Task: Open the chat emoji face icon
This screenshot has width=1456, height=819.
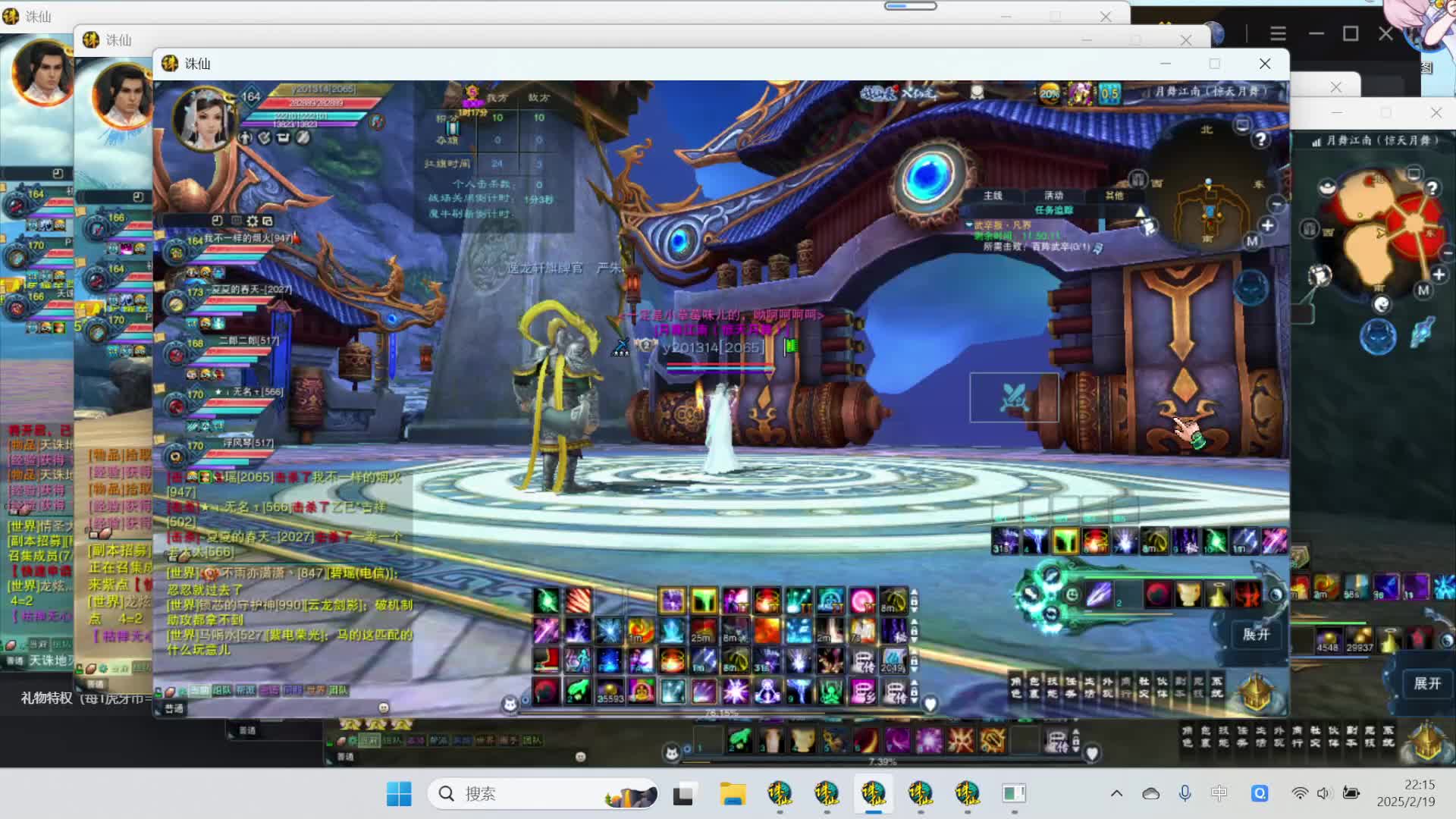Action: tap(384, 708)
